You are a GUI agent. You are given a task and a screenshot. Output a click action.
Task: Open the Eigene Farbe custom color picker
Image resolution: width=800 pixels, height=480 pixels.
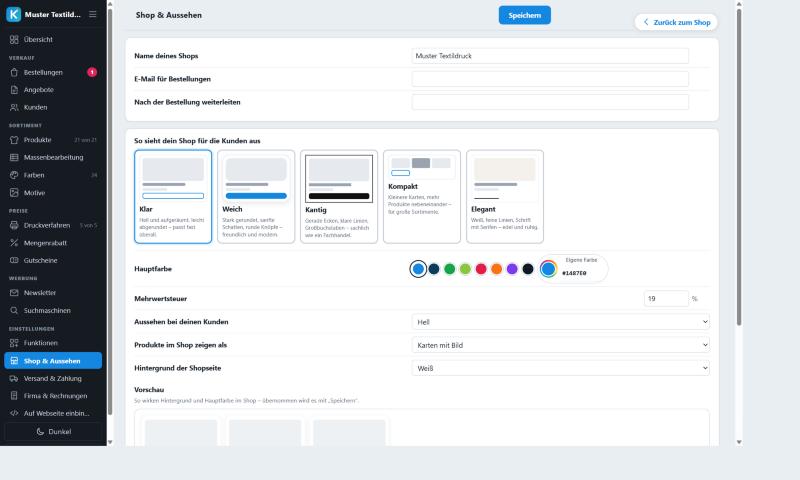548,269
